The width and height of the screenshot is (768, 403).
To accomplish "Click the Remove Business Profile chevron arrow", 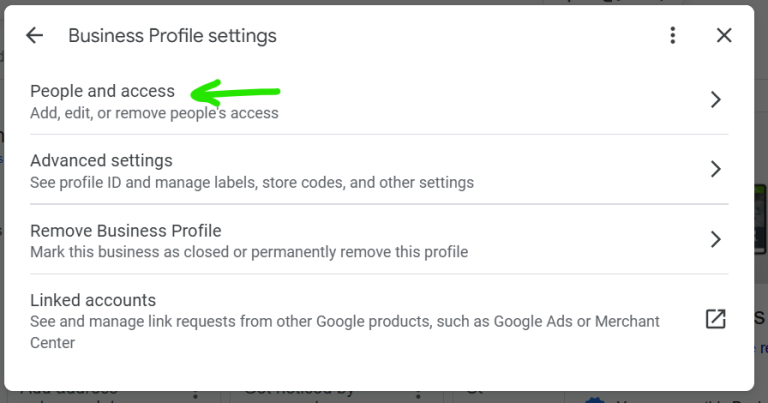I will coord(715,239).
